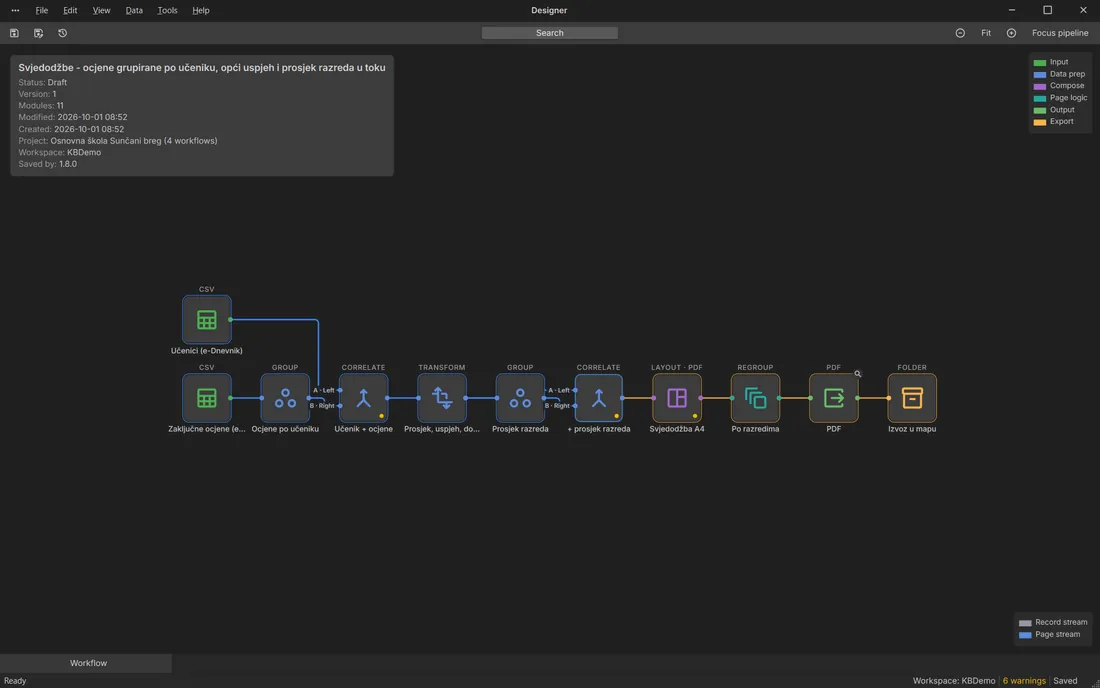Click the Record stream legend label
The height and width of the screenshot is (688, 1100).
[1061, 622]
